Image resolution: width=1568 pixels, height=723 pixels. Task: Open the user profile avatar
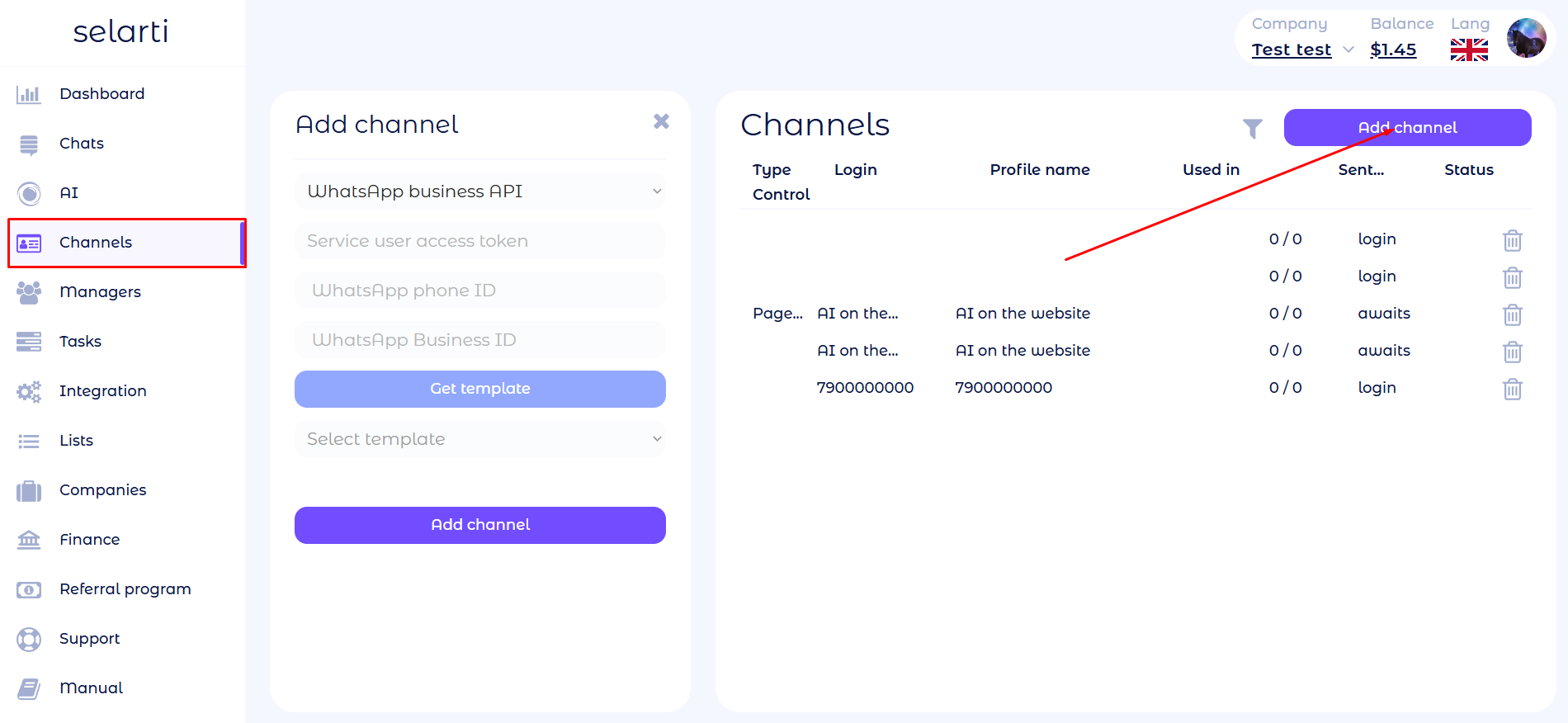point(1526,38)
